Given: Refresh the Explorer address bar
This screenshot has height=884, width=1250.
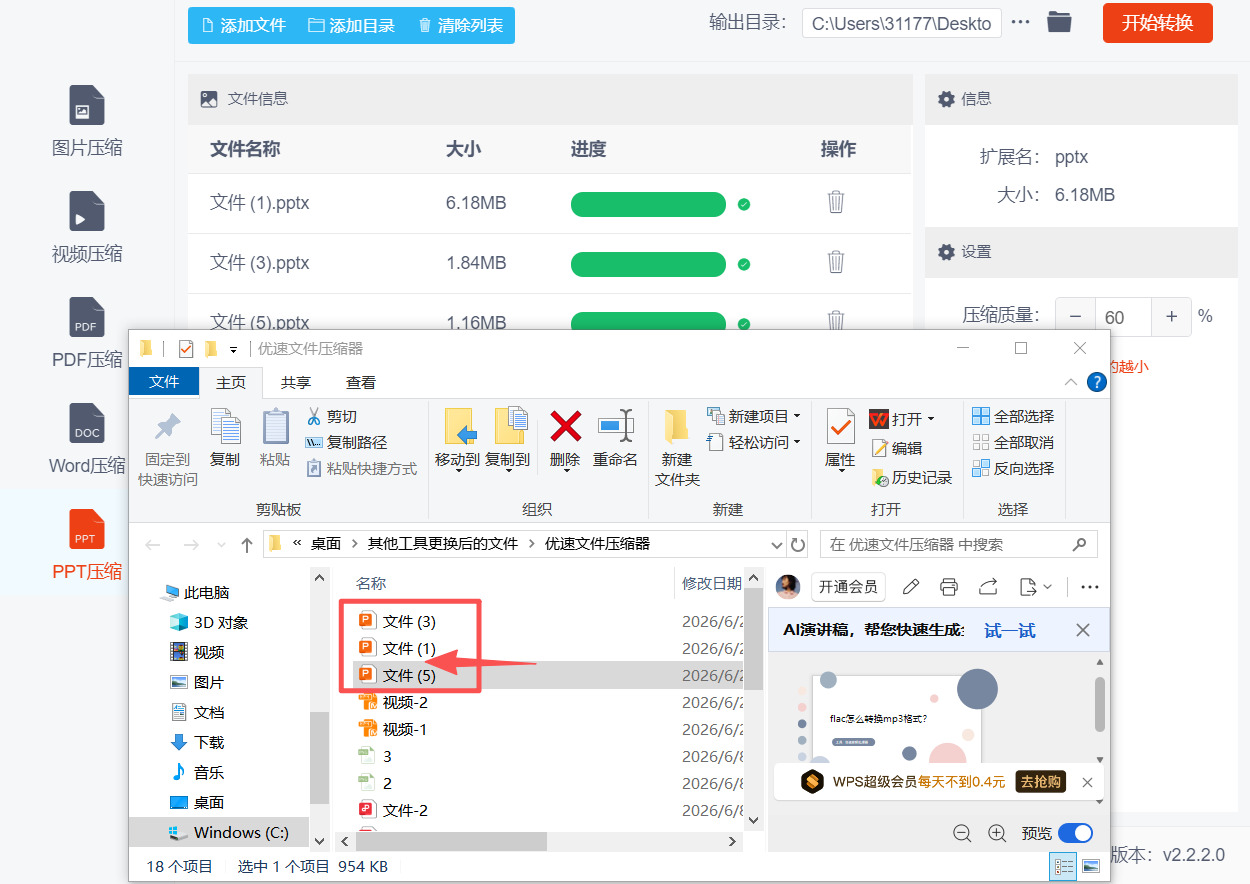Looking at the screenshot, I should pyautogui.click(x=798, y=545).
